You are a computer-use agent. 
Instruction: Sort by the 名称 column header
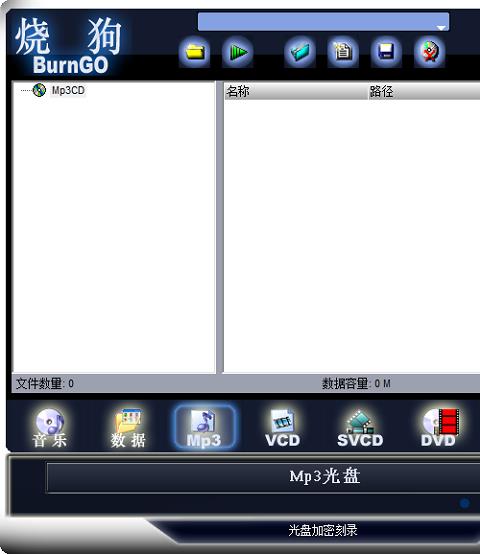tap(296, 92)
